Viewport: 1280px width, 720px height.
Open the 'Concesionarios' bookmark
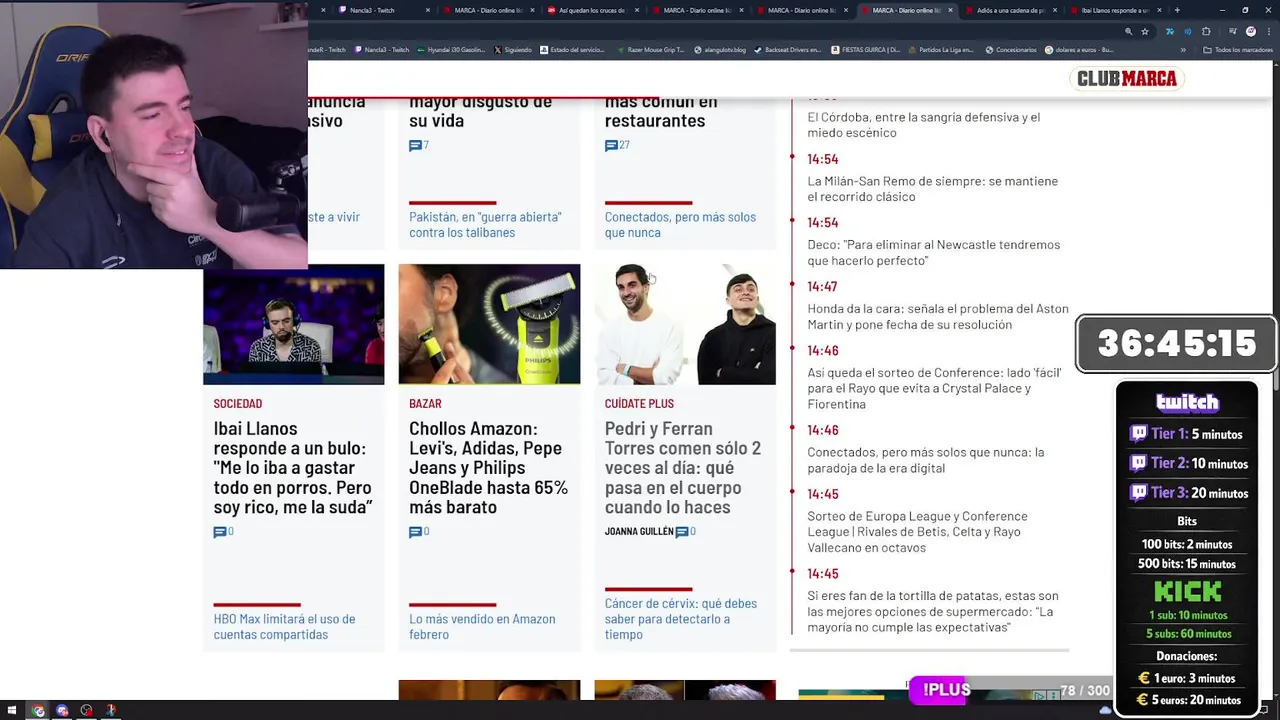point(1011,50)
